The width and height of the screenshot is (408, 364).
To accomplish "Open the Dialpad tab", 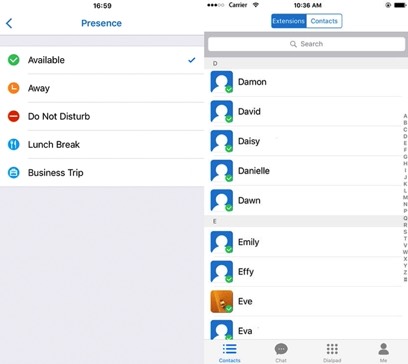I will pos(332,353).
